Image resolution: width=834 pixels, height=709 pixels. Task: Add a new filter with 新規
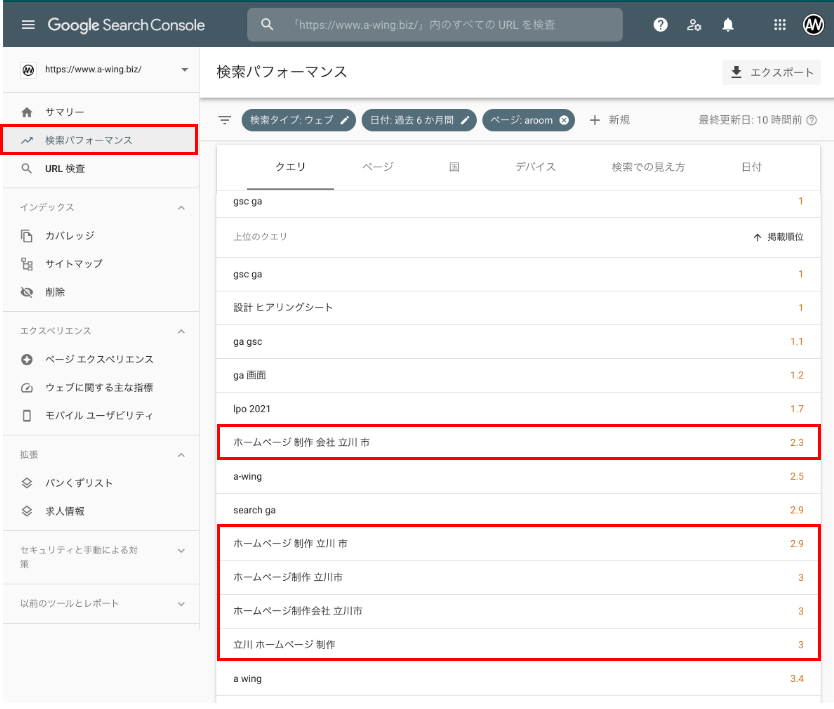(x=609, y=120)
